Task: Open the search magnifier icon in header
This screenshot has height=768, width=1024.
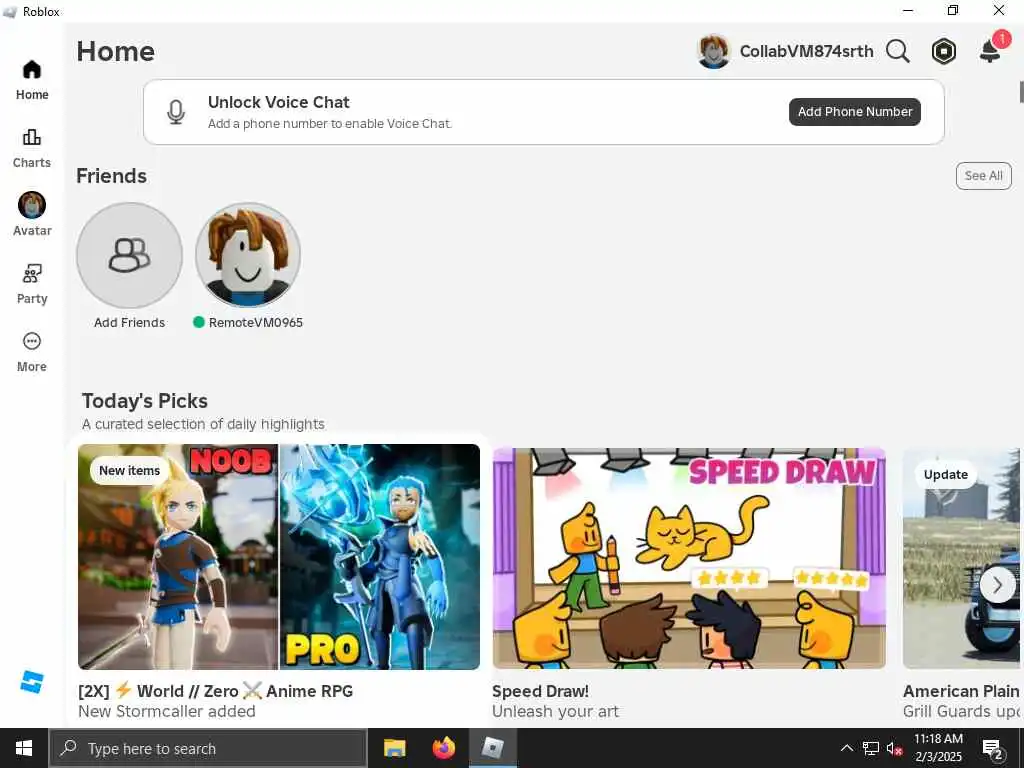Action: (x=898, y=51)
